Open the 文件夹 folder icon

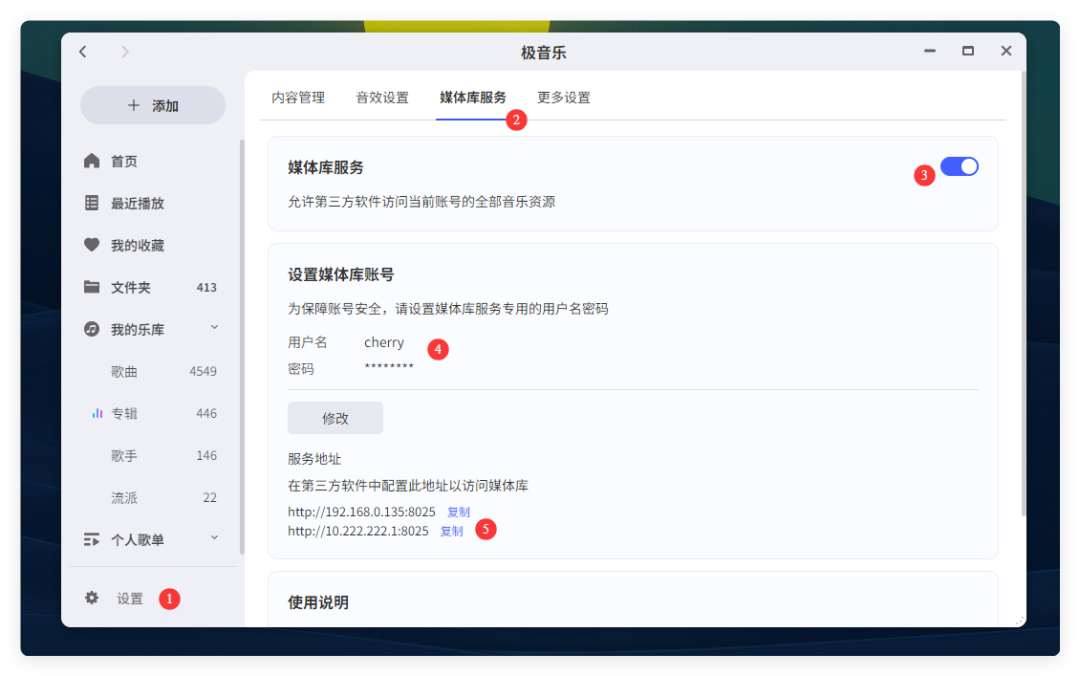pyautogui.click(x=92, y=287)
